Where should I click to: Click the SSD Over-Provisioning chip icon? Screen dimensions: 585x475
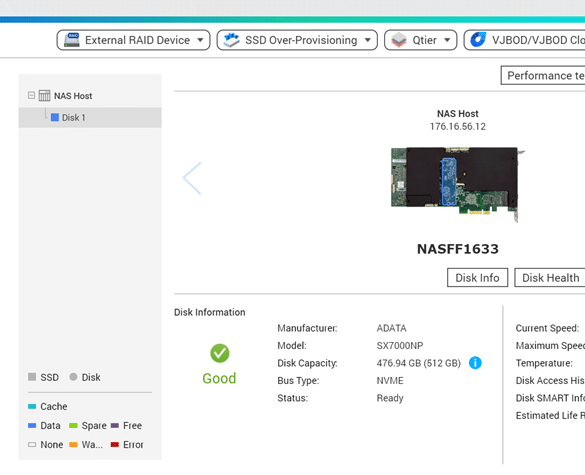[x=231, y=40]
